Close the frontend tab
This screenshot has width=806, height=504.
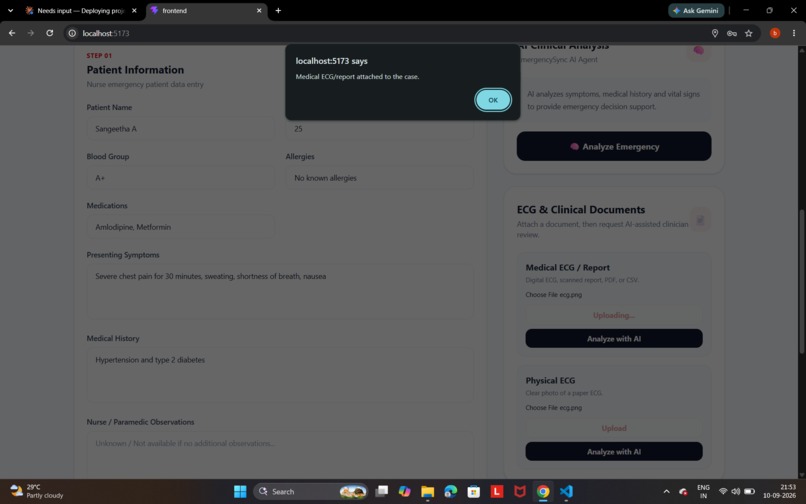(259, 10)
